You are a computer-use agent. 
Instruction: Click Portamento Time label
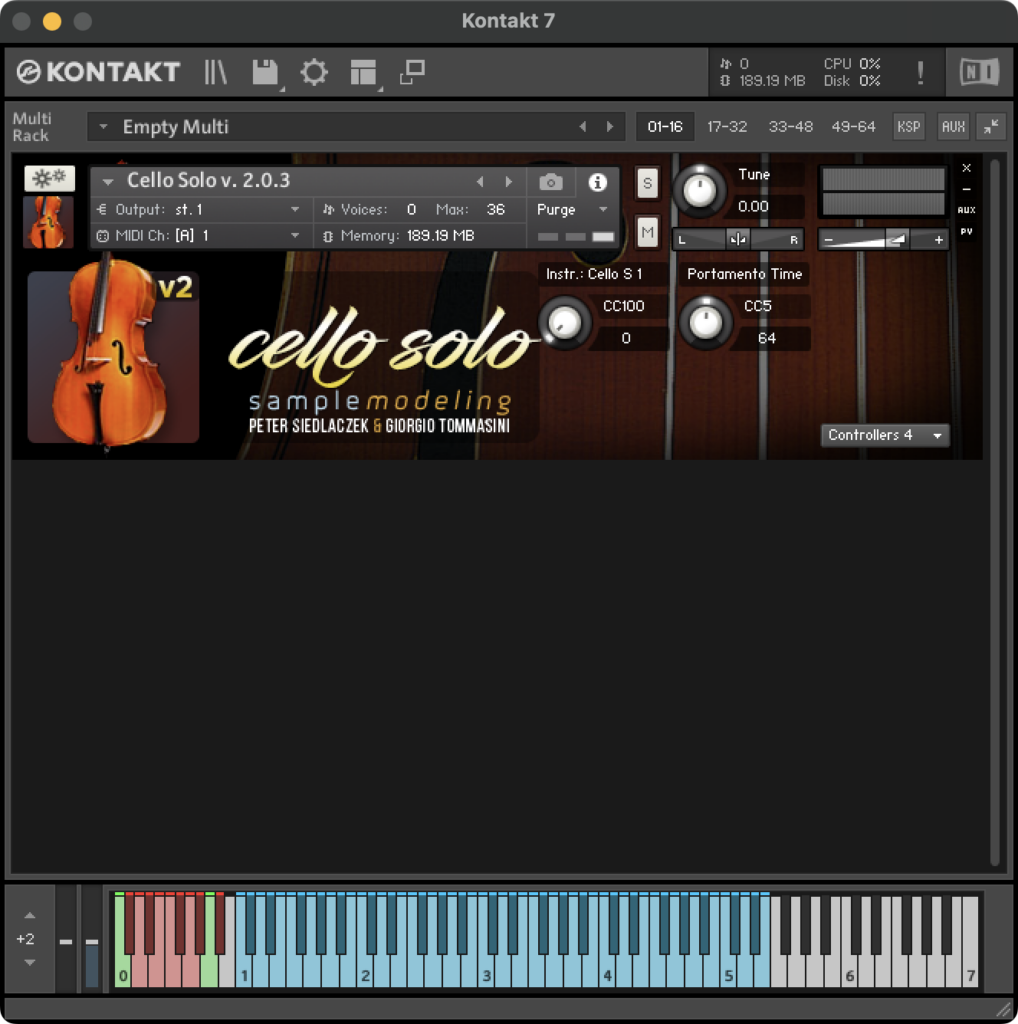744,274
